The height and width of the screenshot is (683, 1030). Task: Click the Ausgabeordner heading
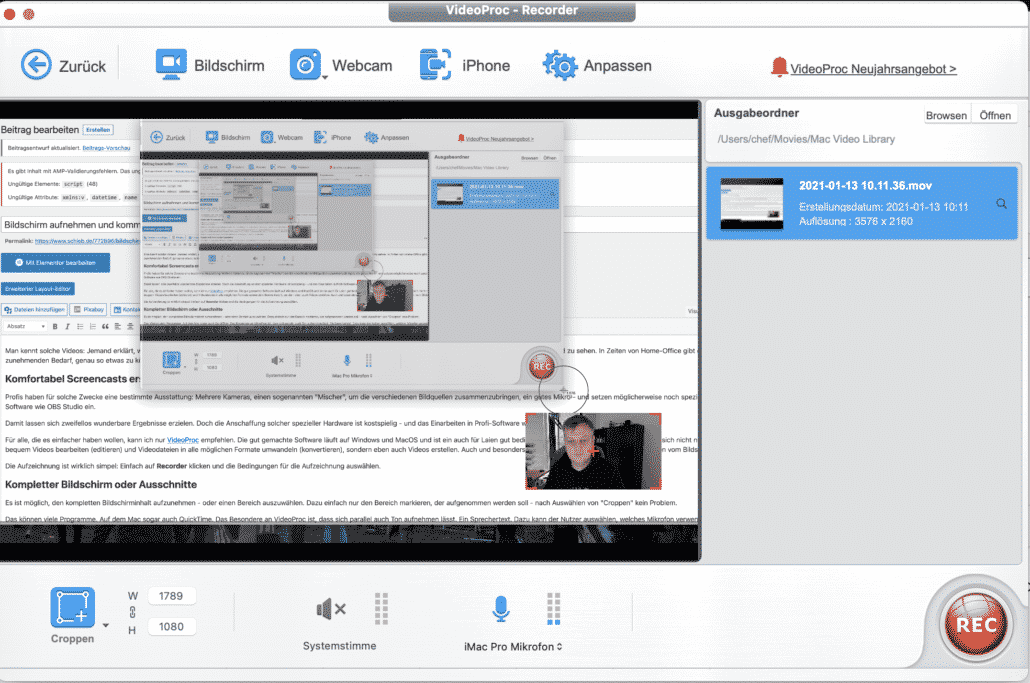(756, 113)
